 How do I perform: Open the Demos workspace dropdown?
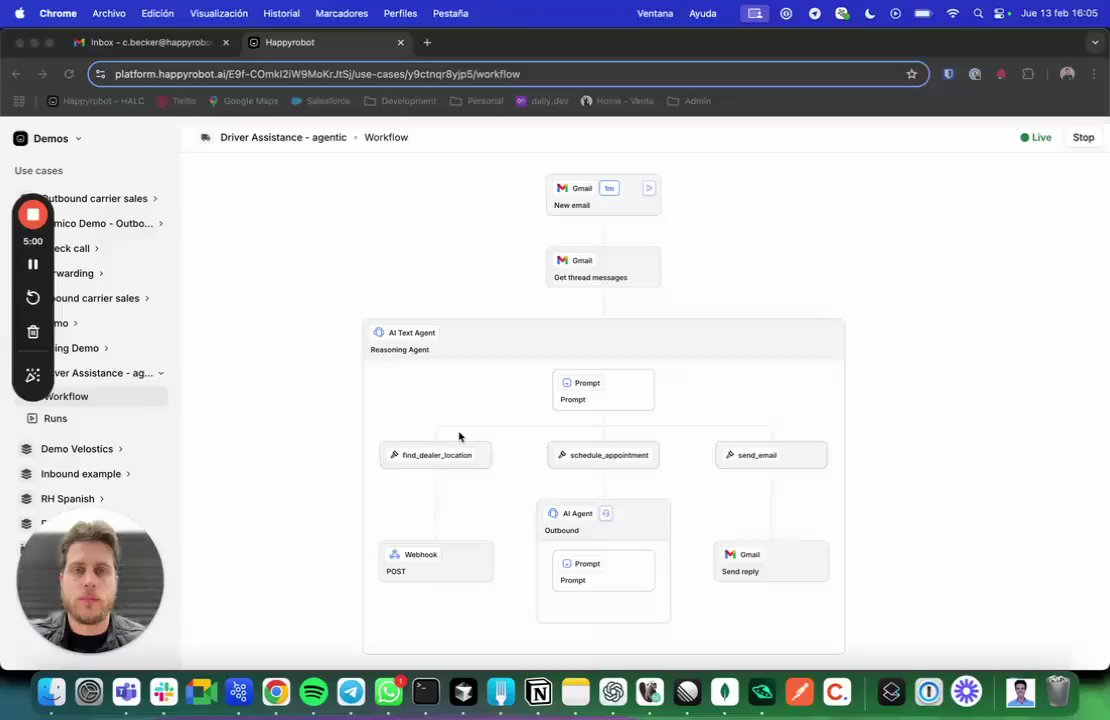(47, 139)
